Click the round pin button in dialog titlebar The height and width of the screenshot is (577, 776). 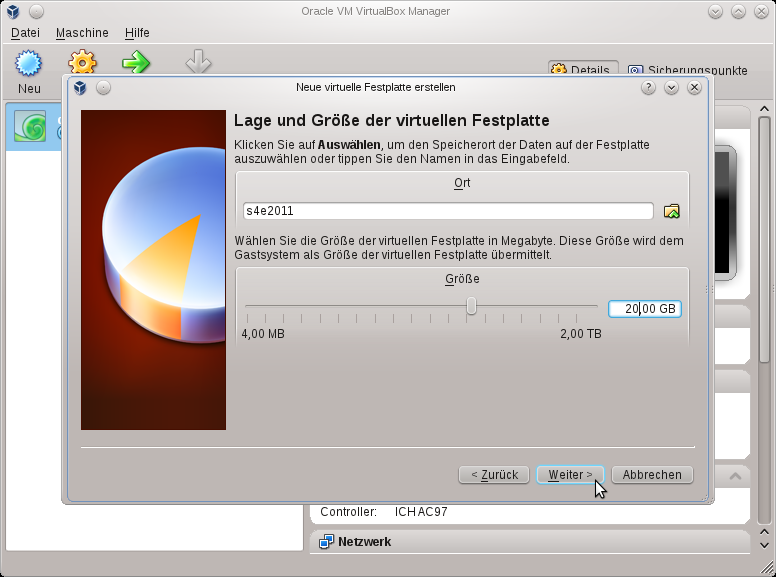[103, 88]
